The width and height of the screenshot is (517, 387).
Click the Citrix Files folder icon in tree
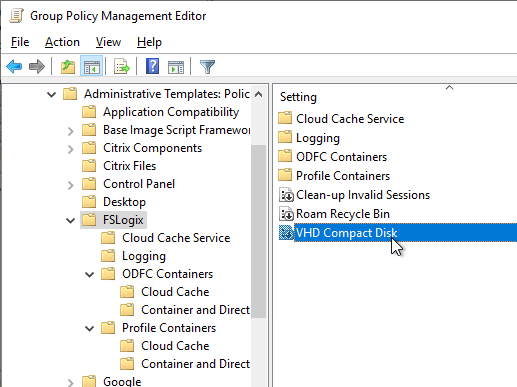tap(89, 166)
